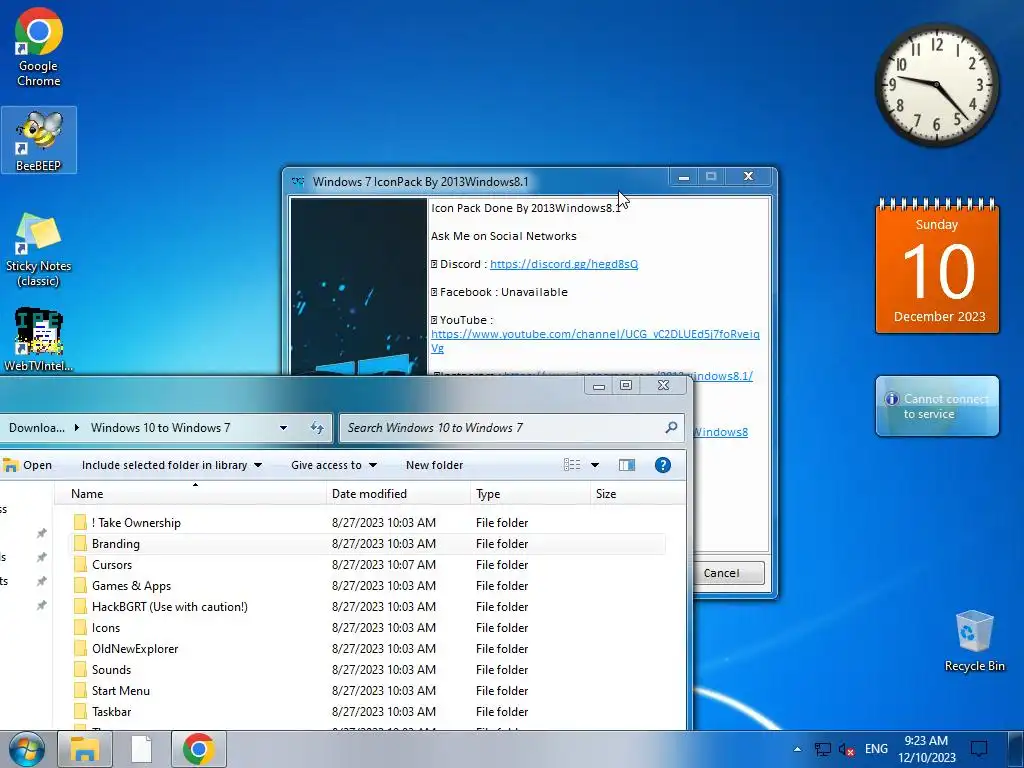Select the OldNewExplorer folder

368,648
